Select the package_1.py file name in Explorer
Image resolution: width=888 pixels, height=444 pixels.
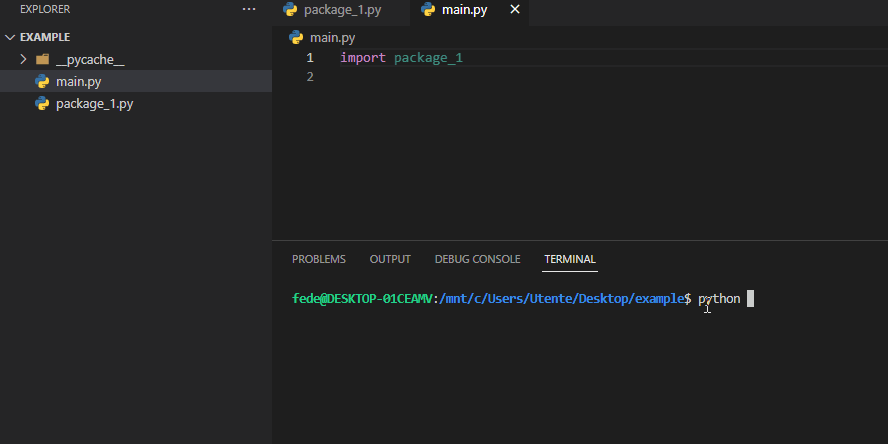[94, 104]
